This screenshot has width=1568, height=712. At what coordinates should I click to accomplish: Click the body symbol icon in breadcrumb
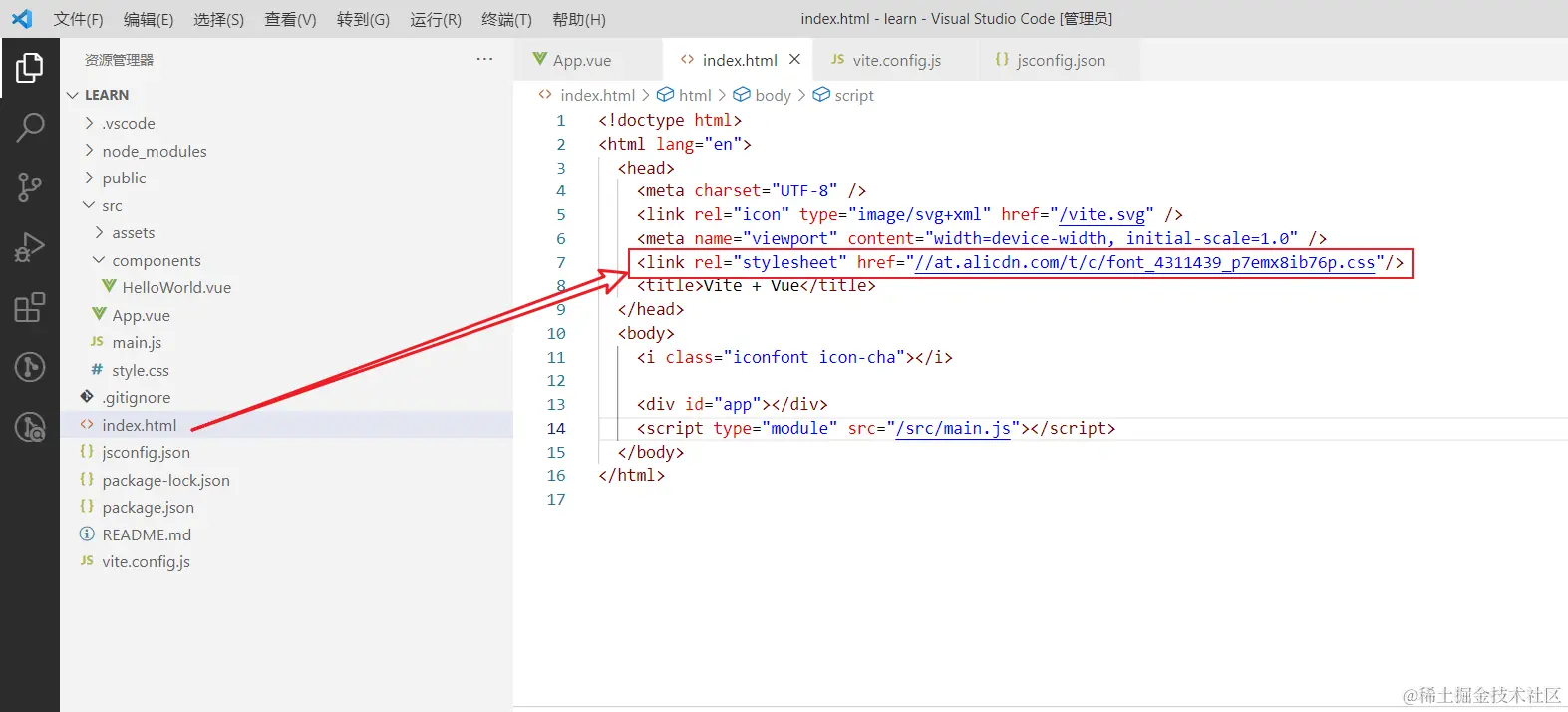[742, 95]
